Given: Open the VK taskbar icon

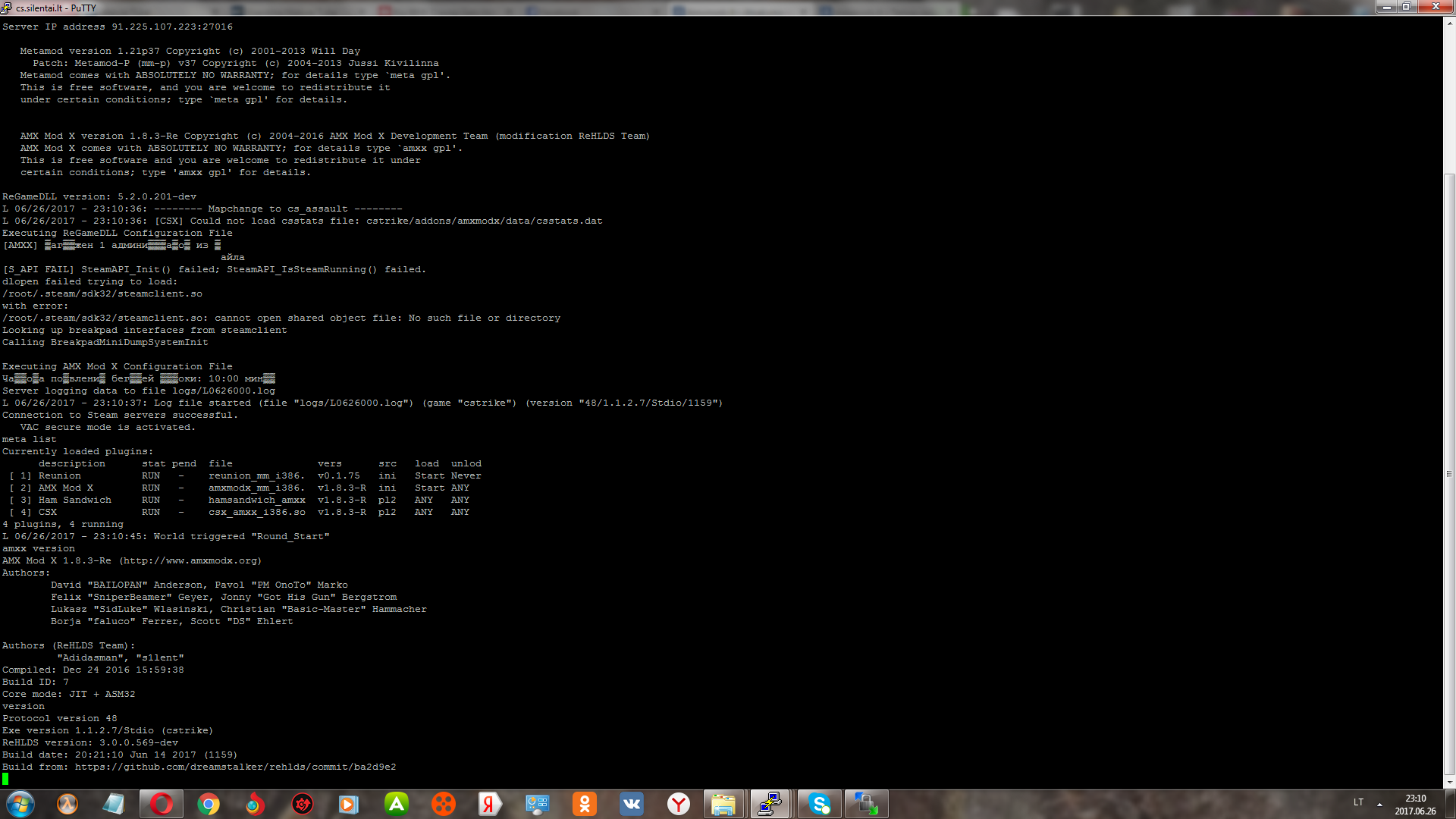Looking at the screenshot, I should click(631, 804).
